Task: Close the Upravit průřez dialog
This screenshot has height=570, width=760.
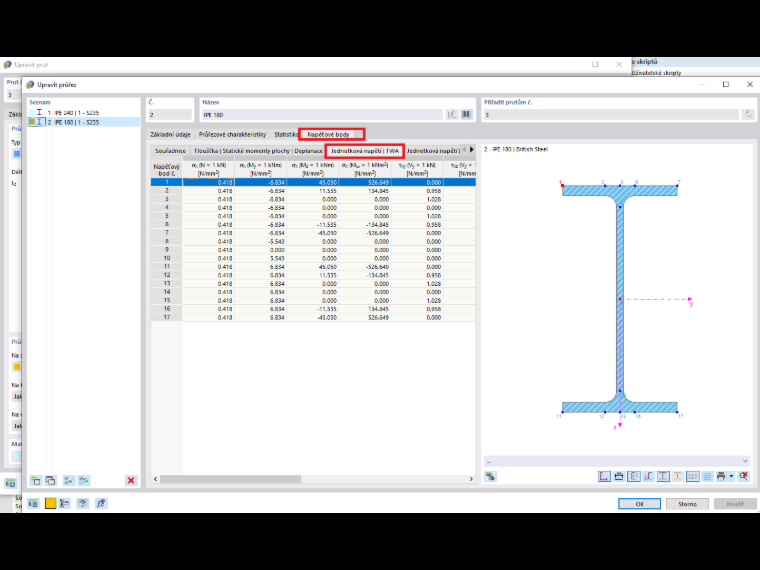Action: [x=750, y=84]
